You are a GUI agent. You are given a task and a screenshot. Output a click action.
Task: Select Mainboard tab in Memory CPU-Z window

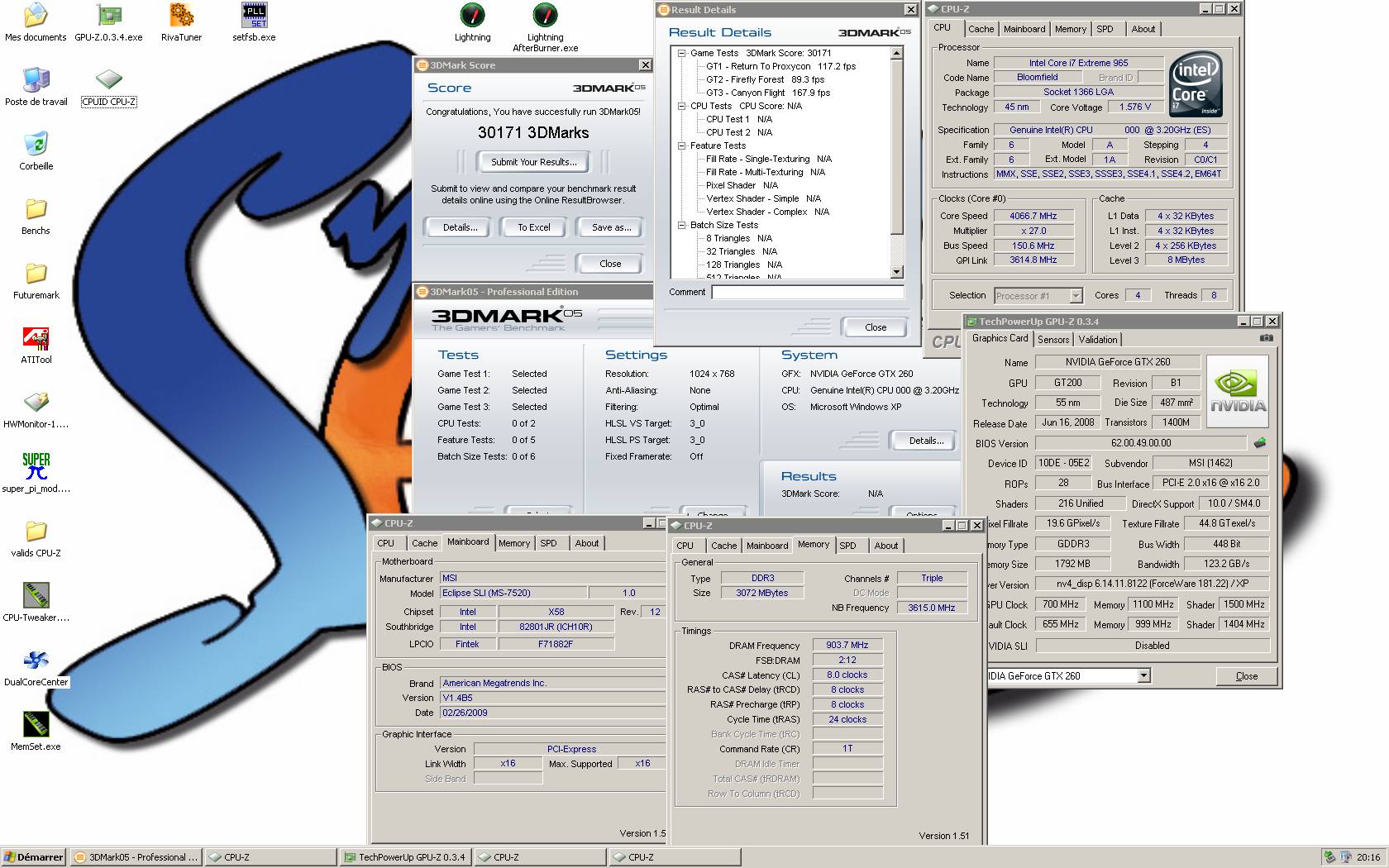[767, 546]
